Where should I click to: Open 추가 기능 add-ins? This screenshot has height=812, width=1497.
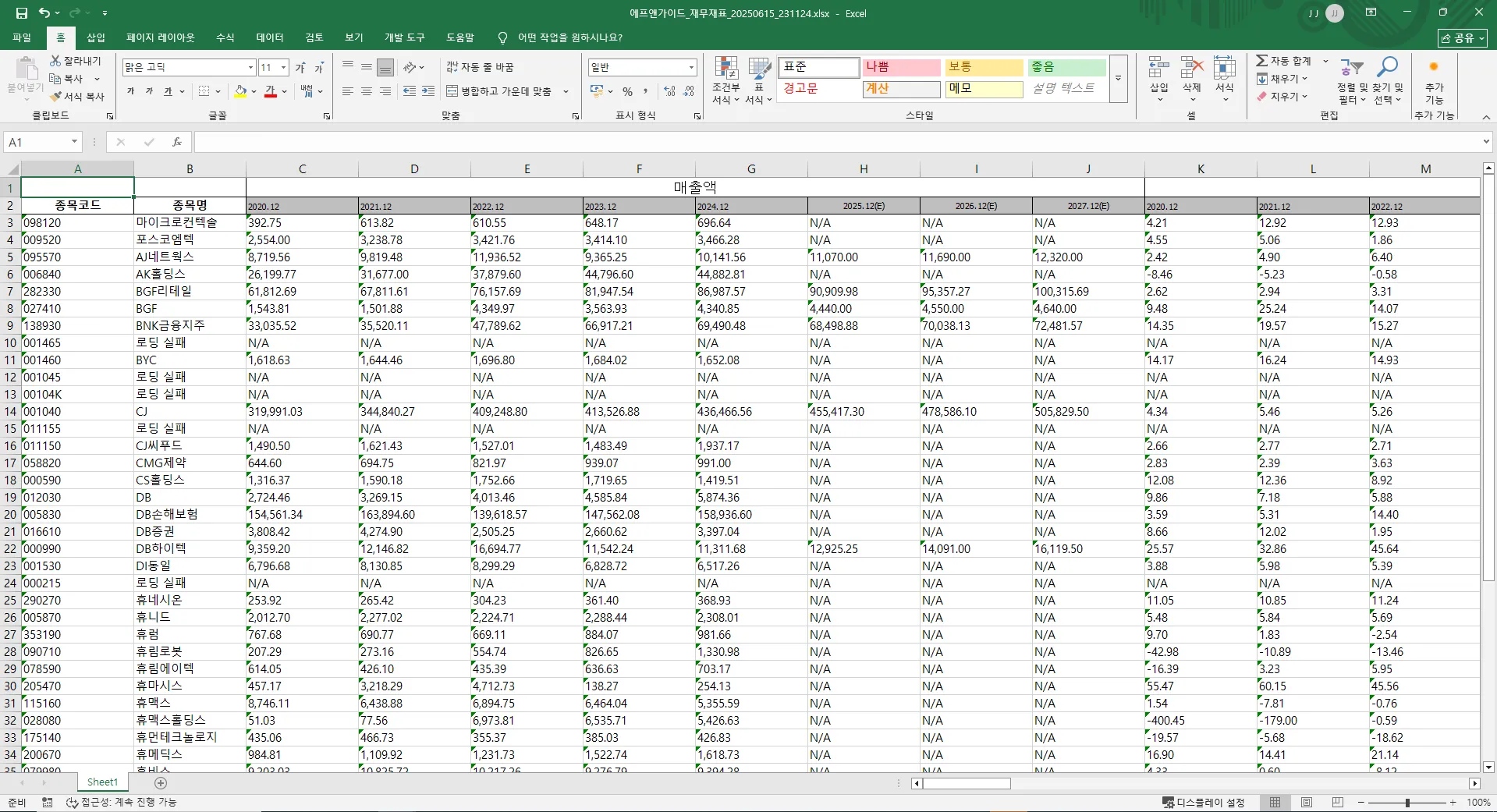[x=1434, y=80]
